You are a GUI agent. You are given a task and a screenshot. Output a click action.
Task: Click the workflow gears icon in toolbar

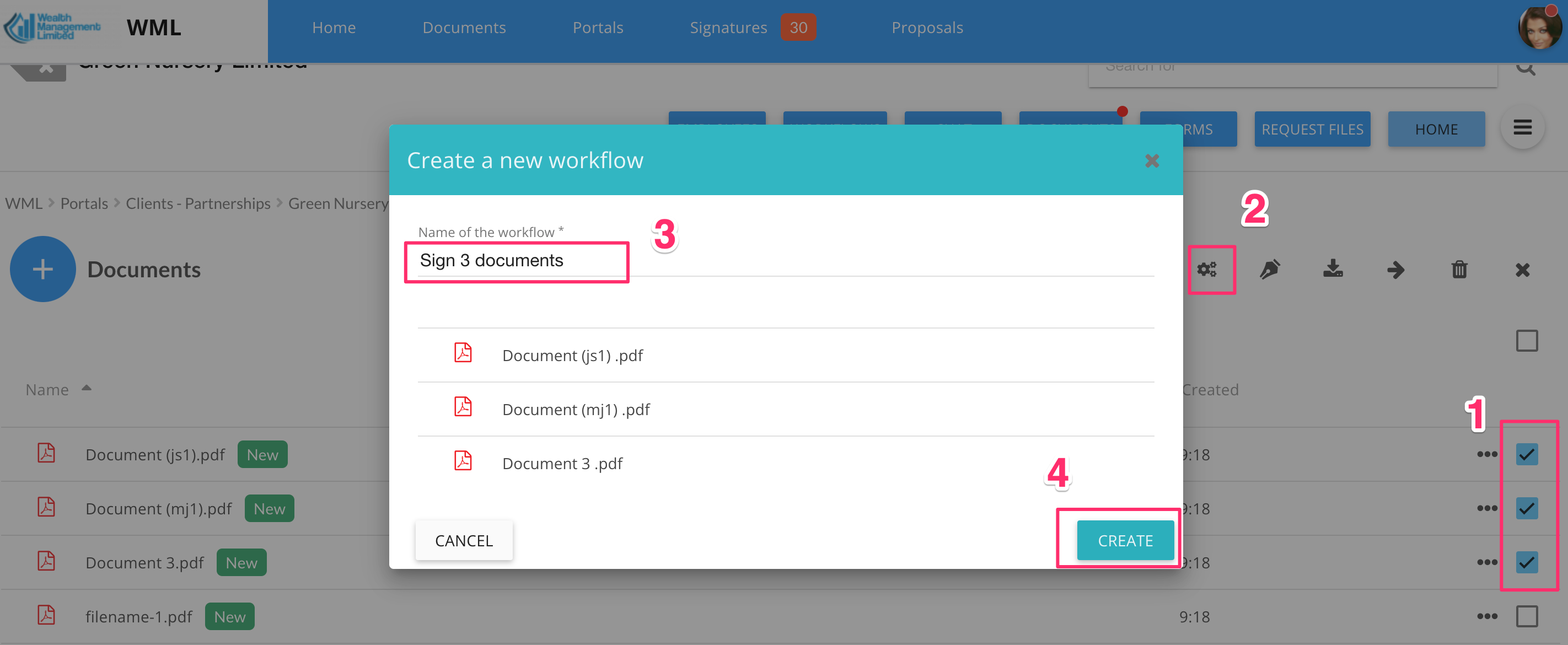[x=1206, y=270]
